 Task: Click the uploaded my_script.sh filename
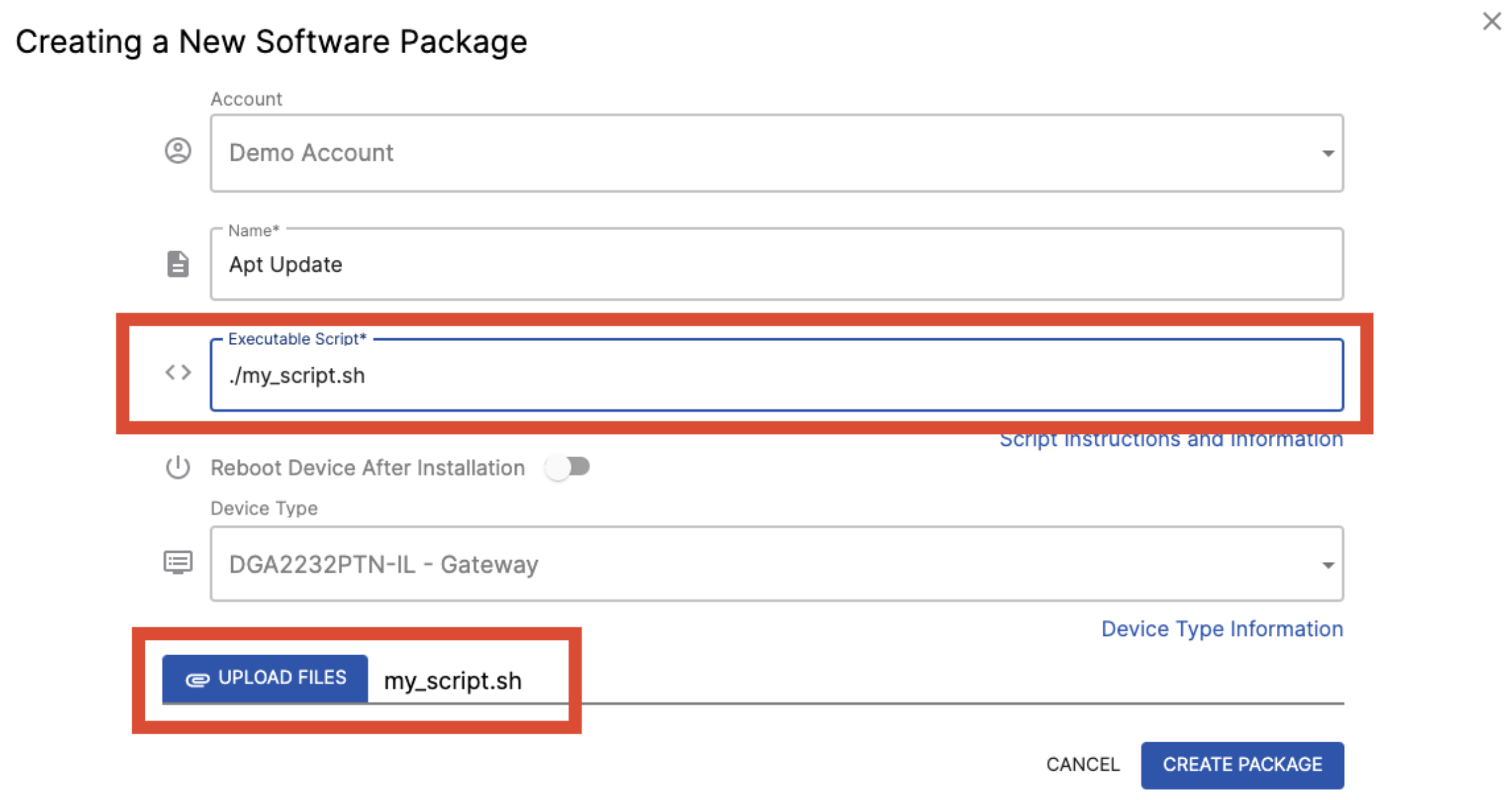[453, 681]
